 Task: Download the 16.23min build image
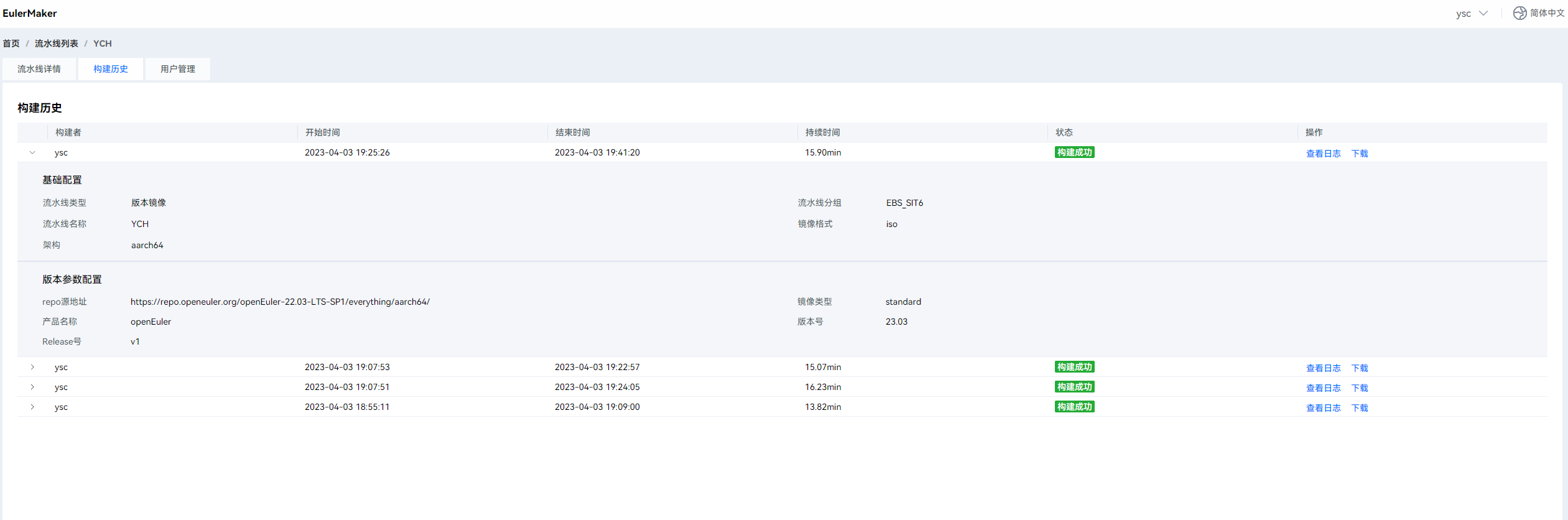(x=1360, y=388)
